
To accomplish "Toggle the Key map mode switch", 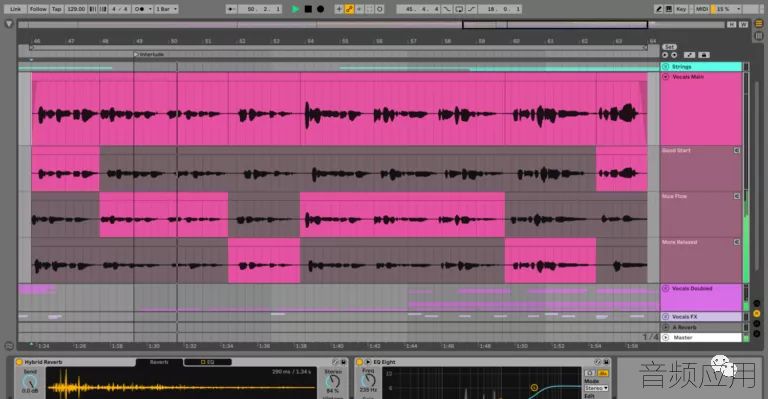I will click(x=681, y=9).
